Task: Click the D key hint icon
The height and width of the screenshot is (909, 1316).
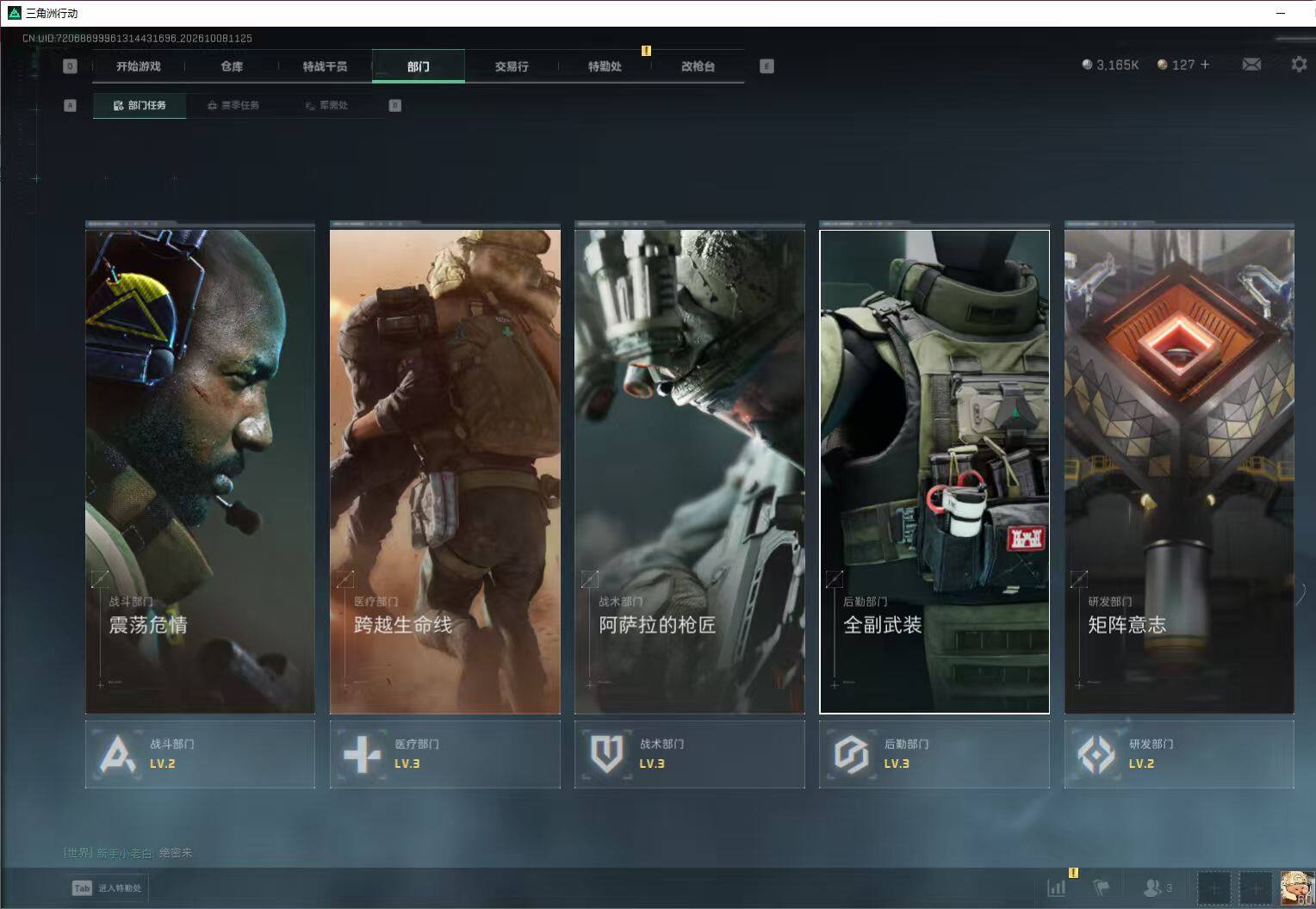Action: (x=395, y=106)
